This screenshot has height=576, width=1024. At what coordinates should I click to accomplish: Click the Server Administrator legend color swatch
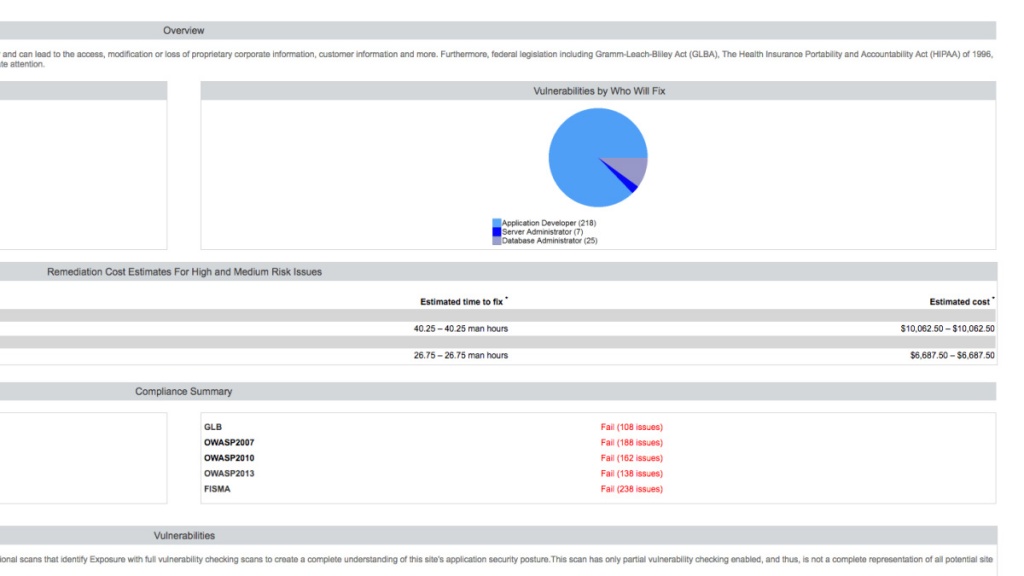click(x=496, y=232)
